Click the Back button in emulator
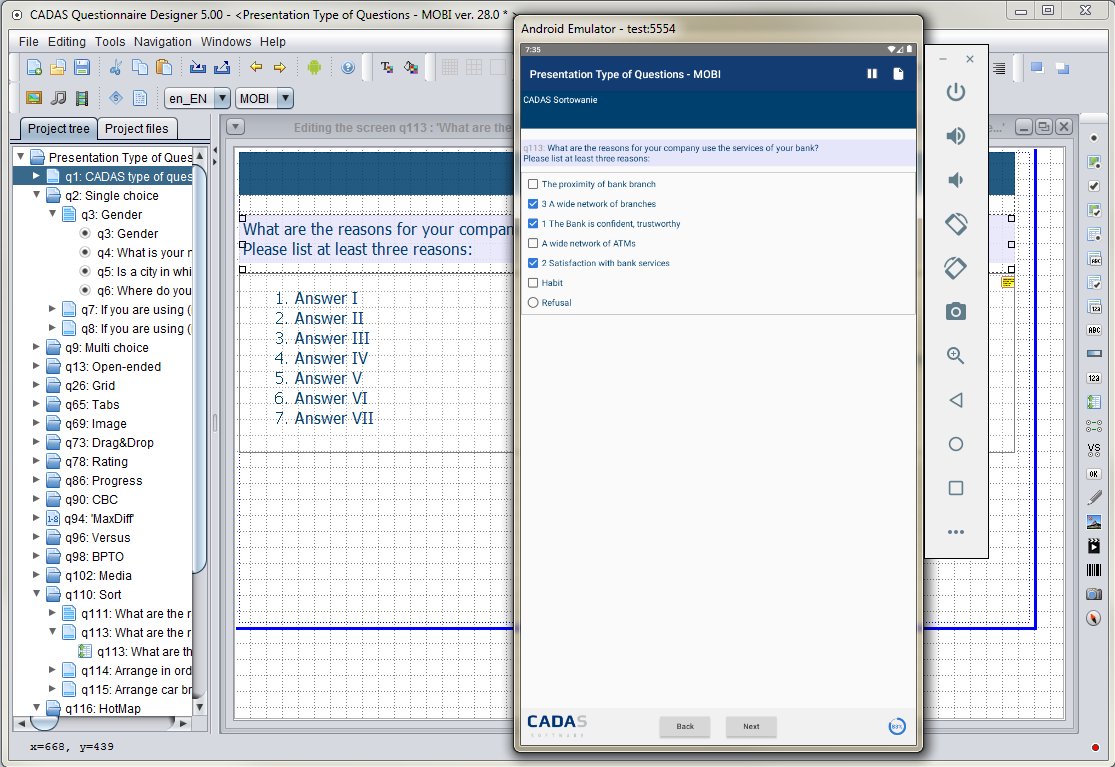 click(x=685, y=726)
